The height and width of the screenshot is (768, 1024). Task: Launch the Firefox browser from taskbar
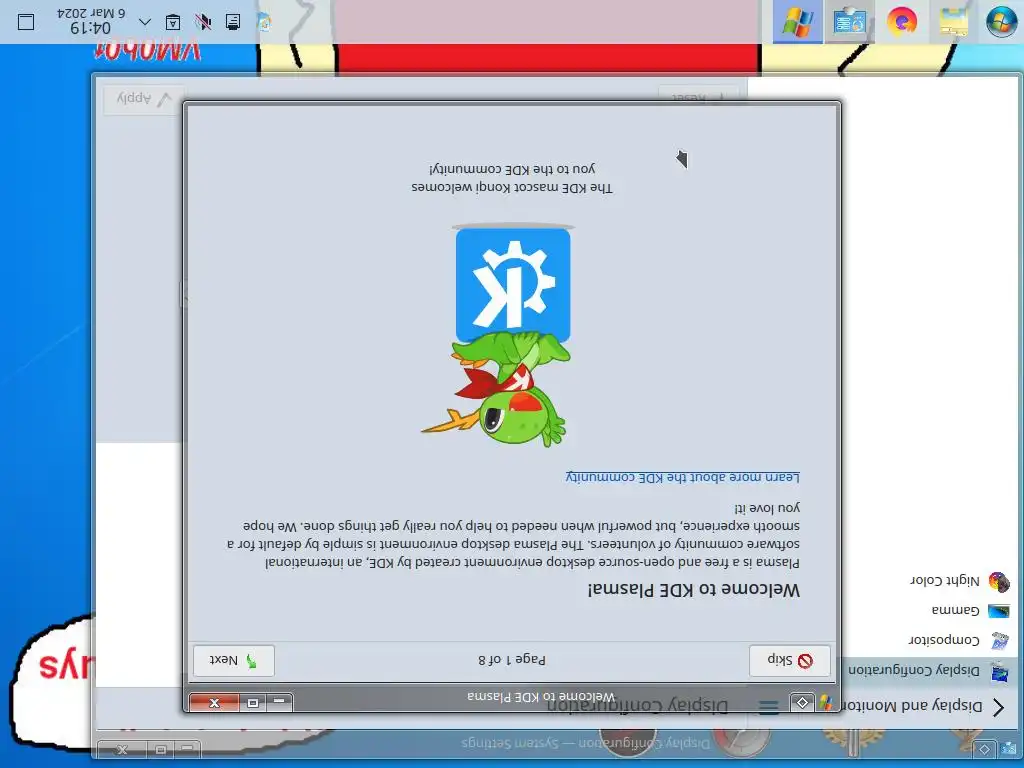click(x=901, y=22)
